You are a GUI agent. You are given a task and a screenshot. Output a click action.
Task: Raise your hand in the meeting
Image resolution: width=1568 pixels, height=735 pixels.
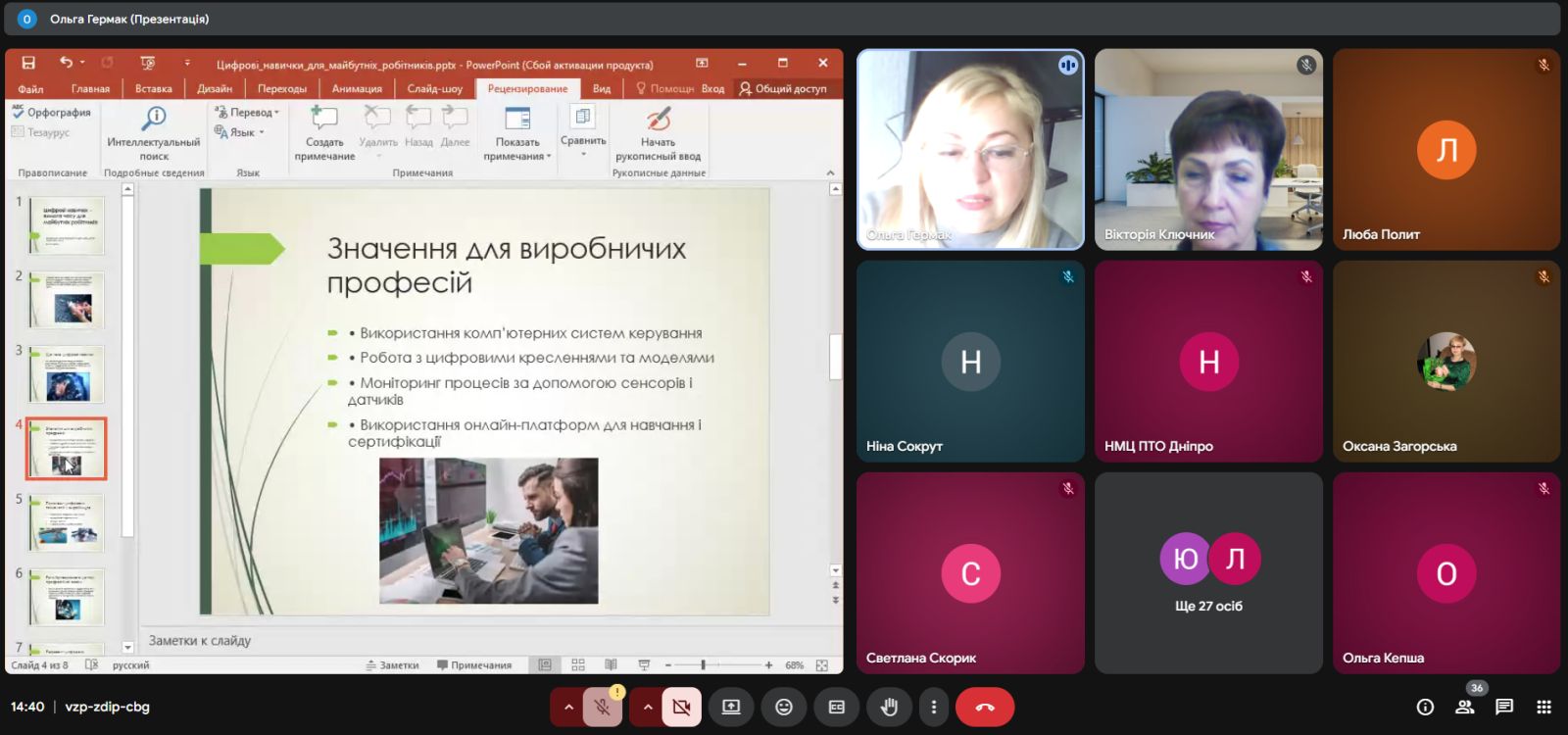(889, 707)
